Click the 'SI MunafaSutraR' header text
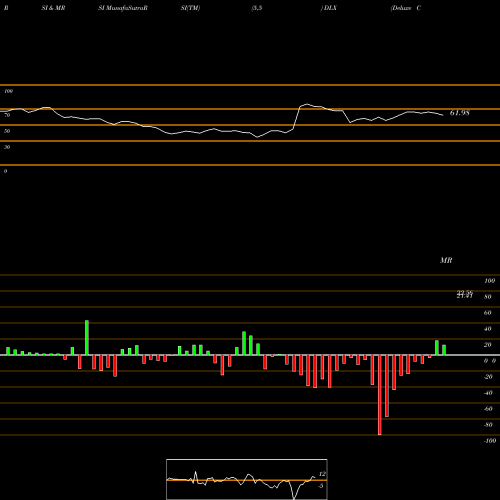500x500 pixels. tap(123, 8)
